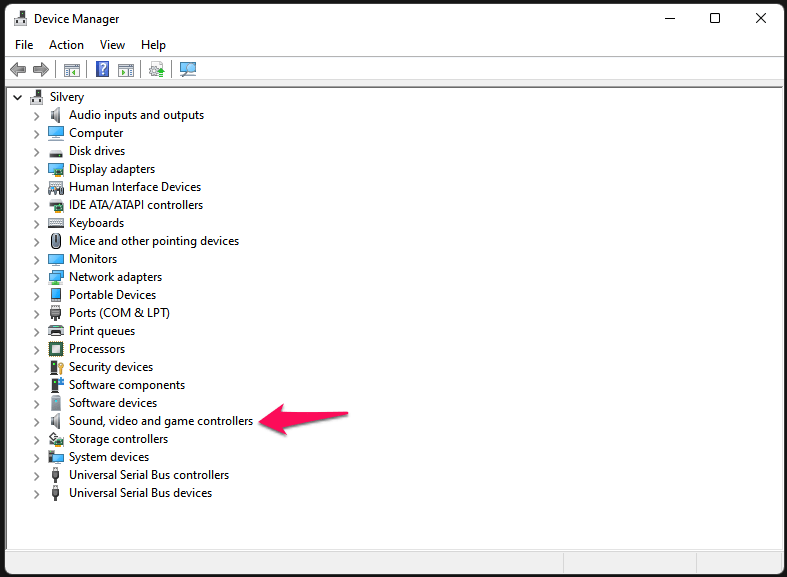Image resolution: width=787 pixels, height=577 pixels.
Task: Select the Computer category label
Action: [96, 133]
